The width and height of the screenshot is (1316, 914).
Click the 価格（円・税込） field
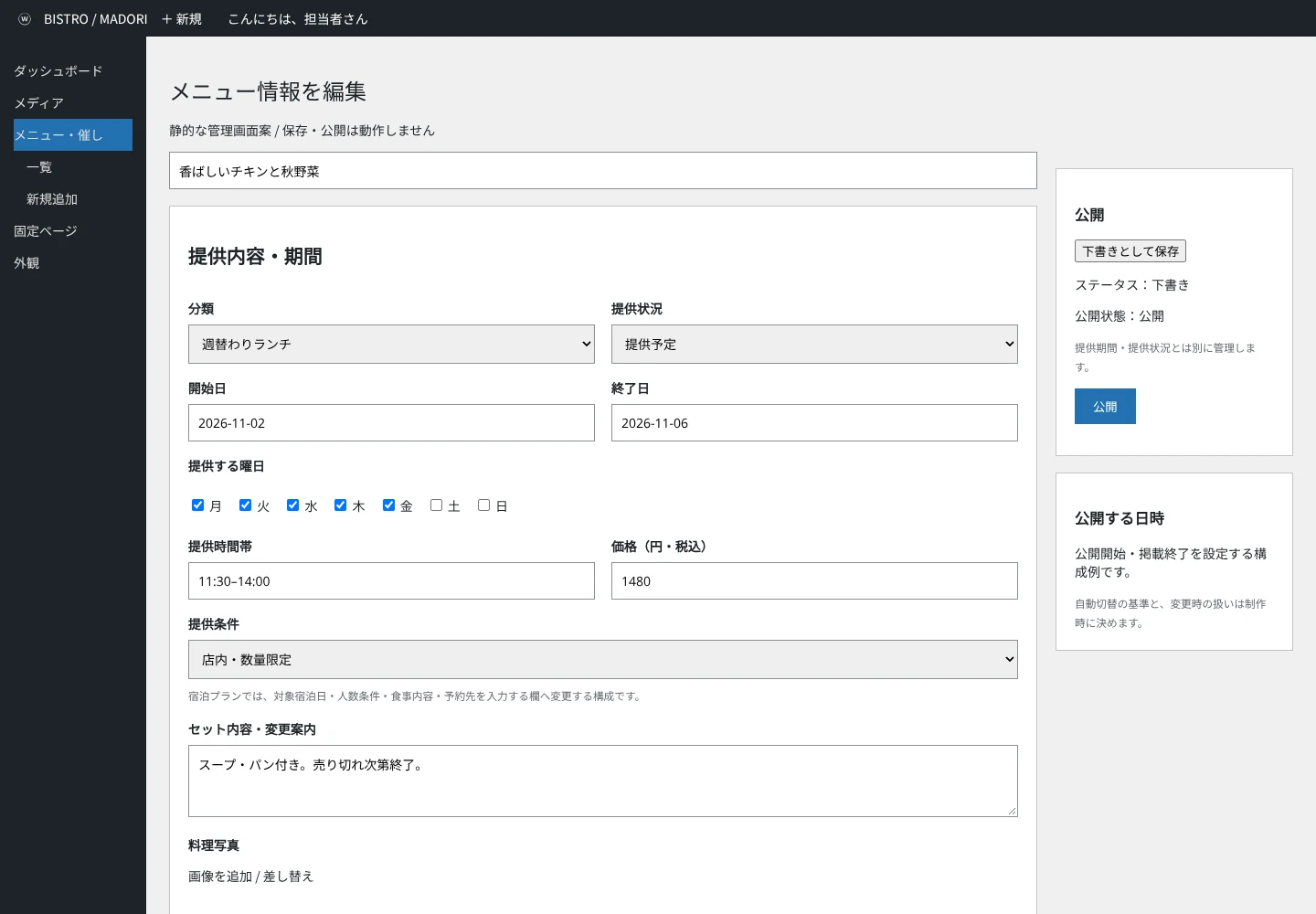coord(814,581)
